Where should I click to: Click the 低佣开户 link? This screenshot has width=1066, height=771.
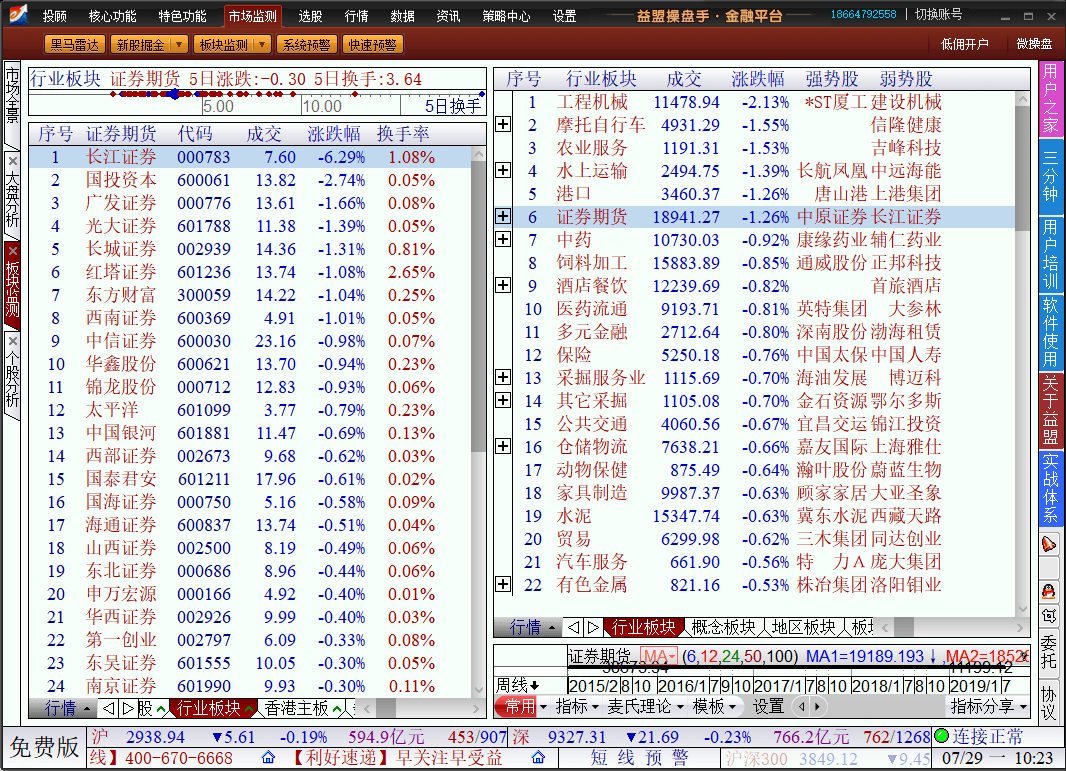click(964, 44)
